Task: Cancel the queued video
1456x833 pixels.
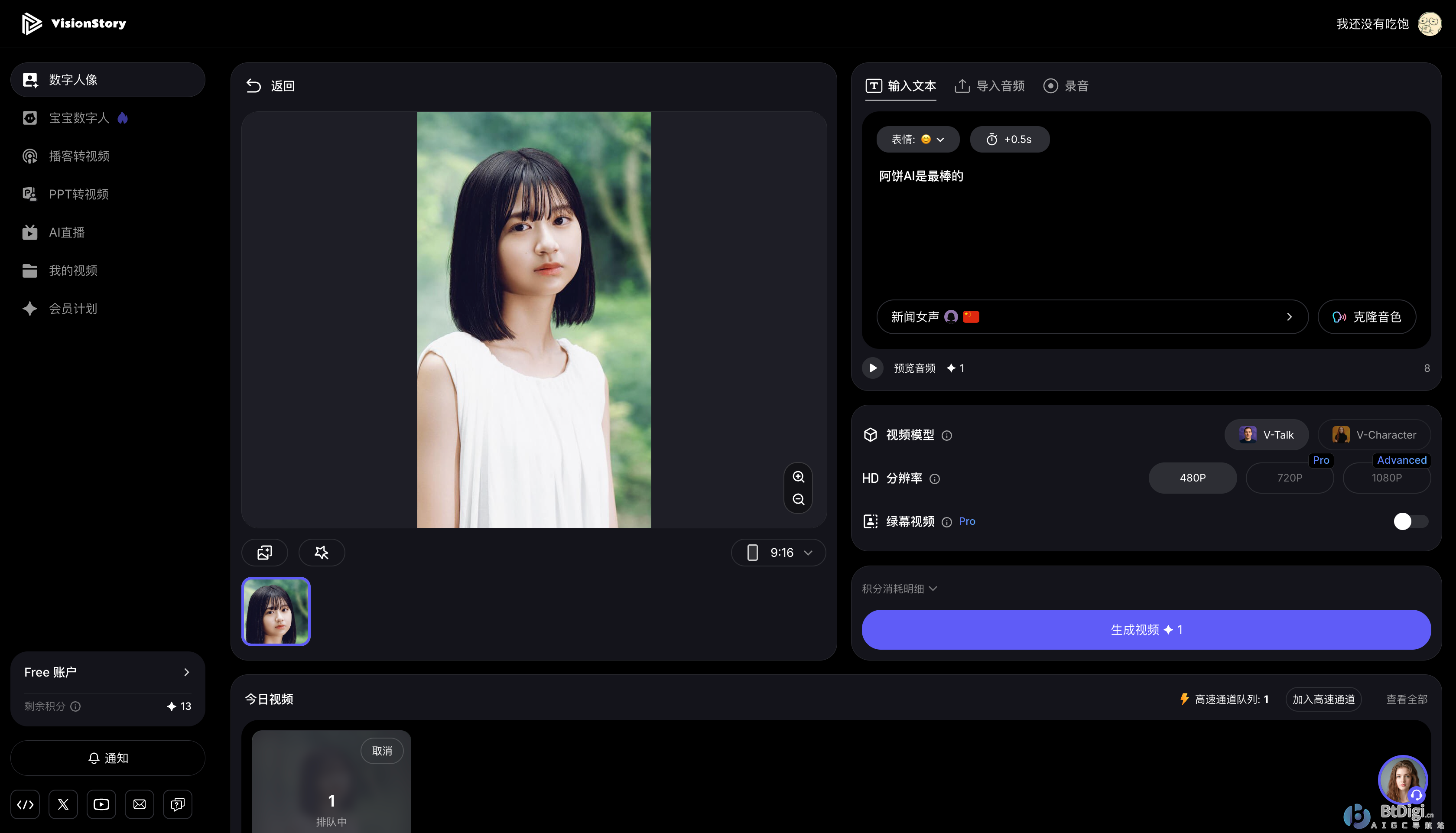Action: click(382, 751)
